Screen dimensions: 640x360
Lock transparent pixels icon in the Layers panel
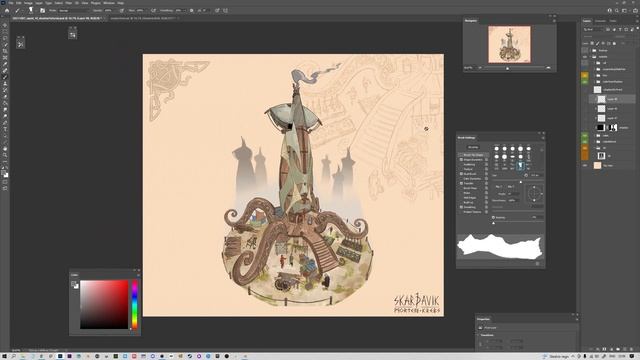(592, 43)
